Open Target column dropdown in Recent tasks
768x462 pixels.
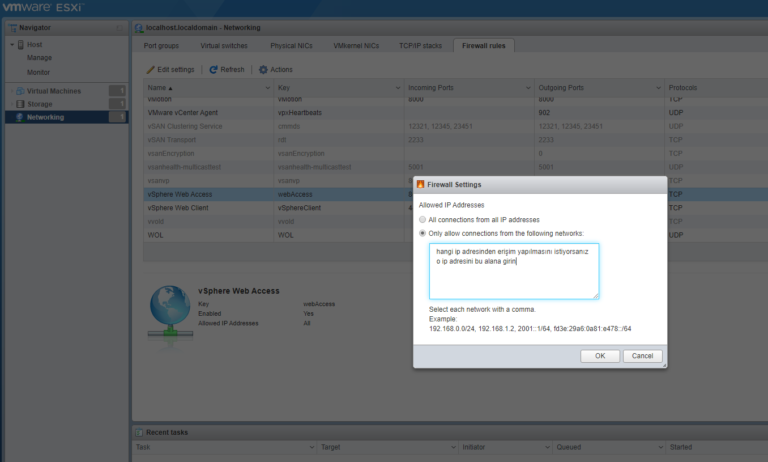click(453, 447)
